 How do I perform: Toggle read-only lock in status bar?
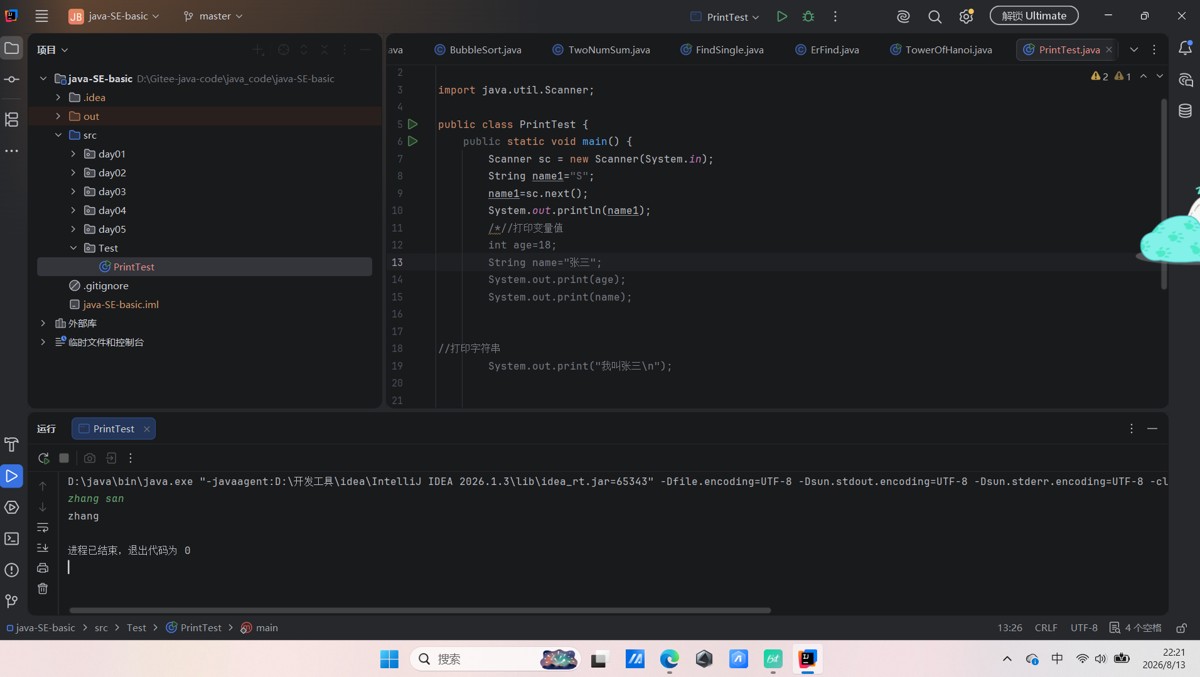pyautogui.click(x=1182, y=628)
